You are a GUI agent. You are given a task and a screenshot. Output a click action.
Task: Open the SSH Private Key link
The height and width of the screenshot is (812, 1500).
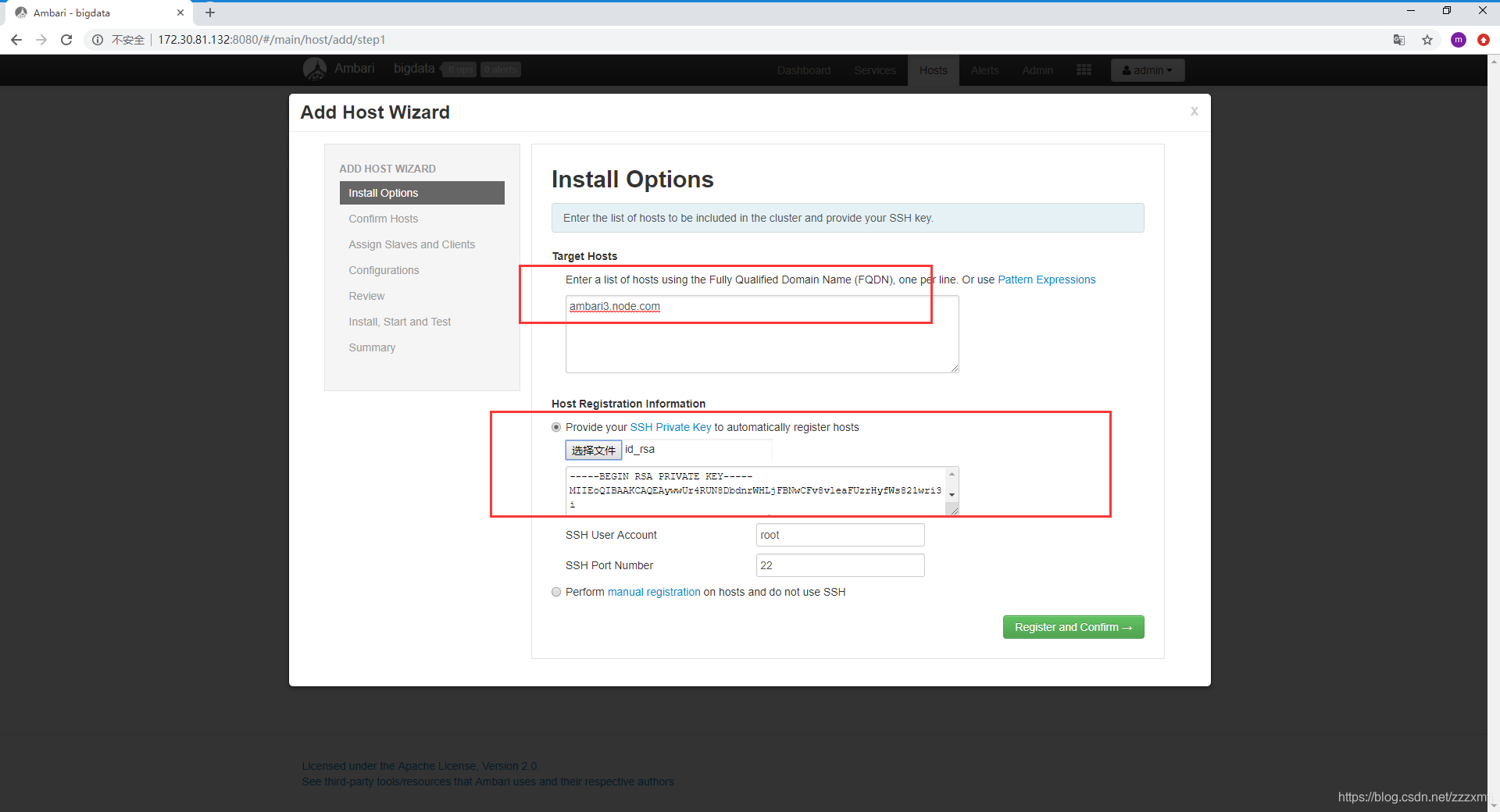pyautogui.click(x=670, y=427)
